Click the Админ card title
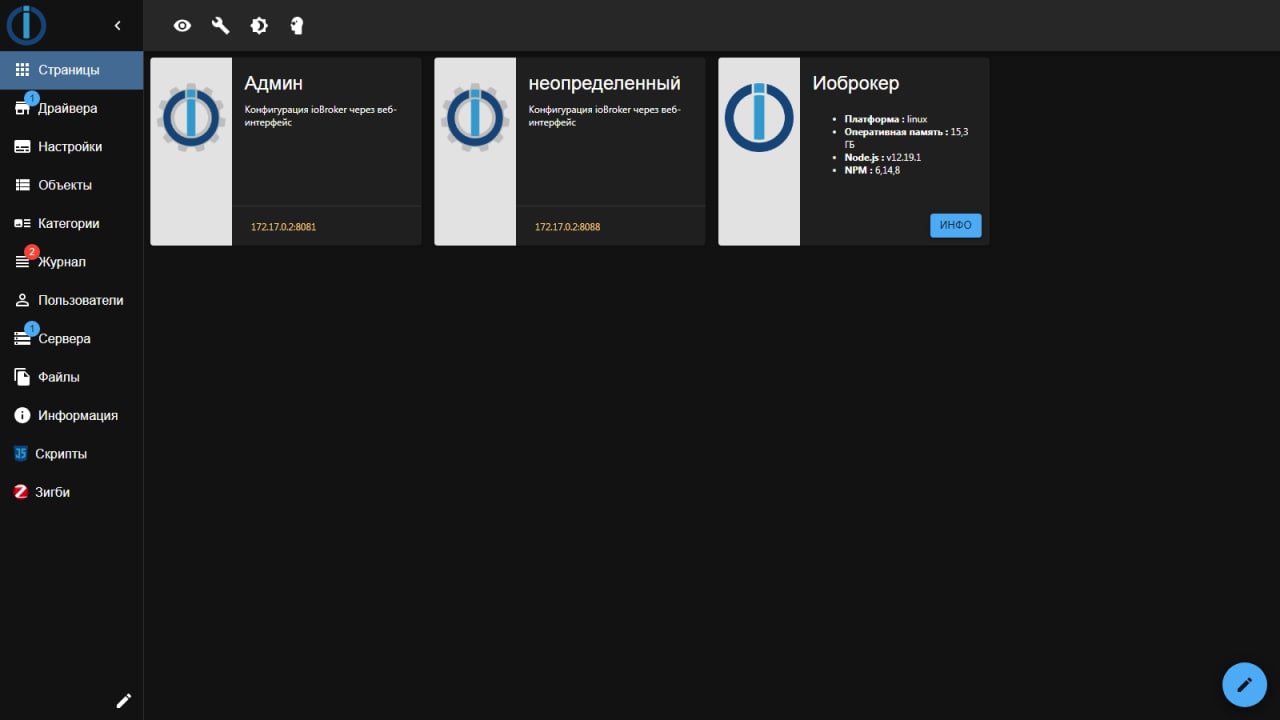1280x720 pixels. 273,84
